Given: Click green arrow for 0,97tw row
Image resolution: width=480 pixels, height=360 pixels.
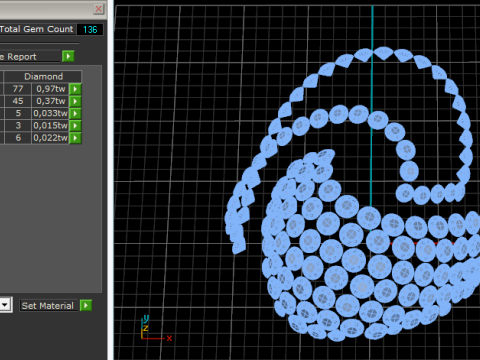Looking at the screenshot, I should [75, 89].
